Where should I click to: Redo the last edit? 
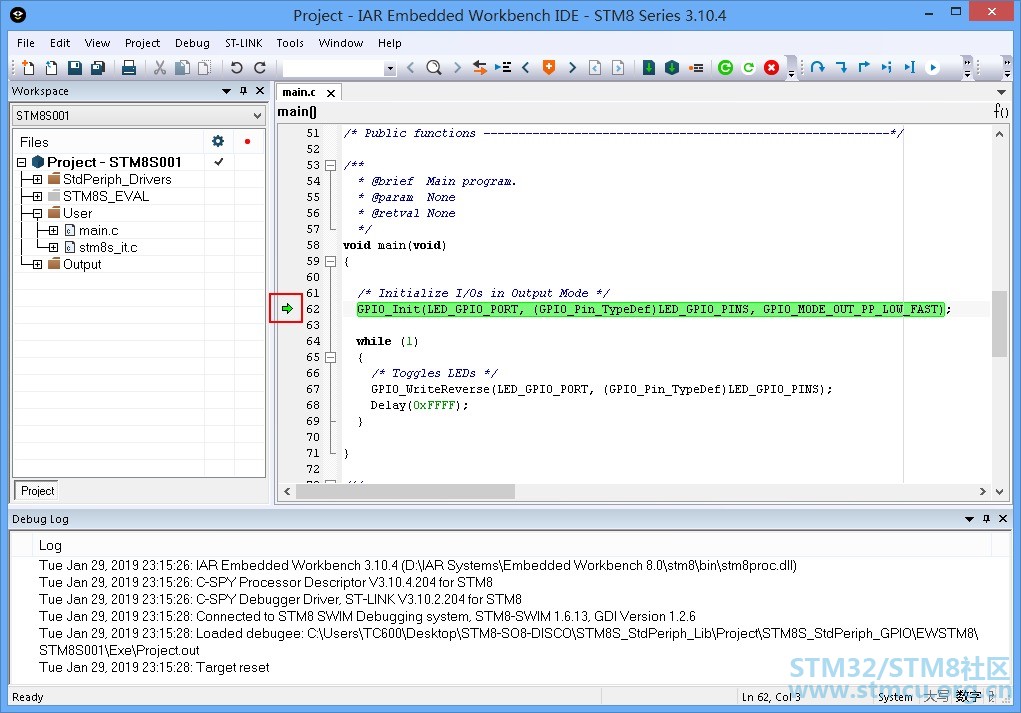click(x=260, y=67)
